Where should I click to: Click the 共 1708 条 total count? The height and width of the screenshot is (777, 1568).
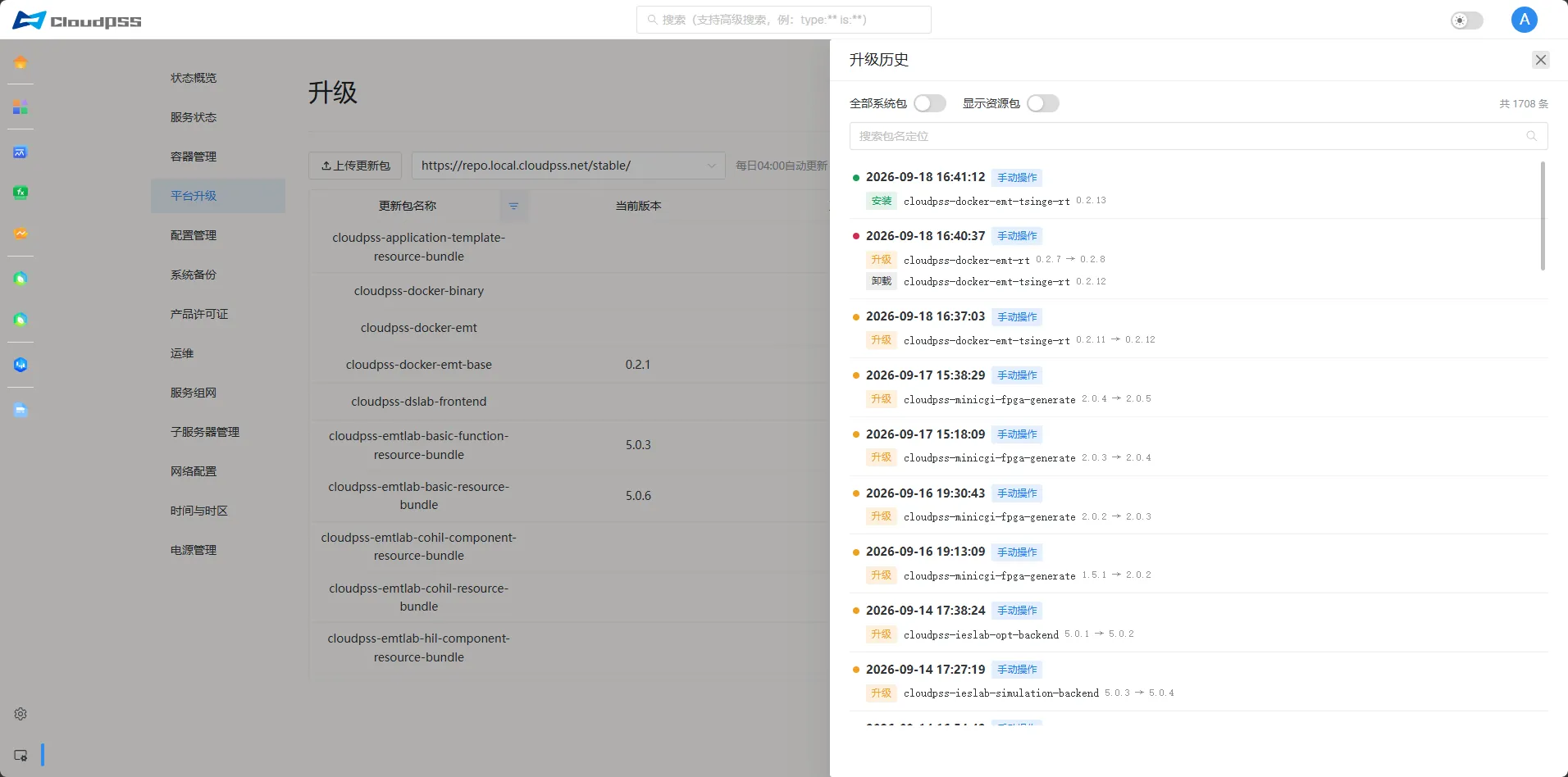(1524, 104)
